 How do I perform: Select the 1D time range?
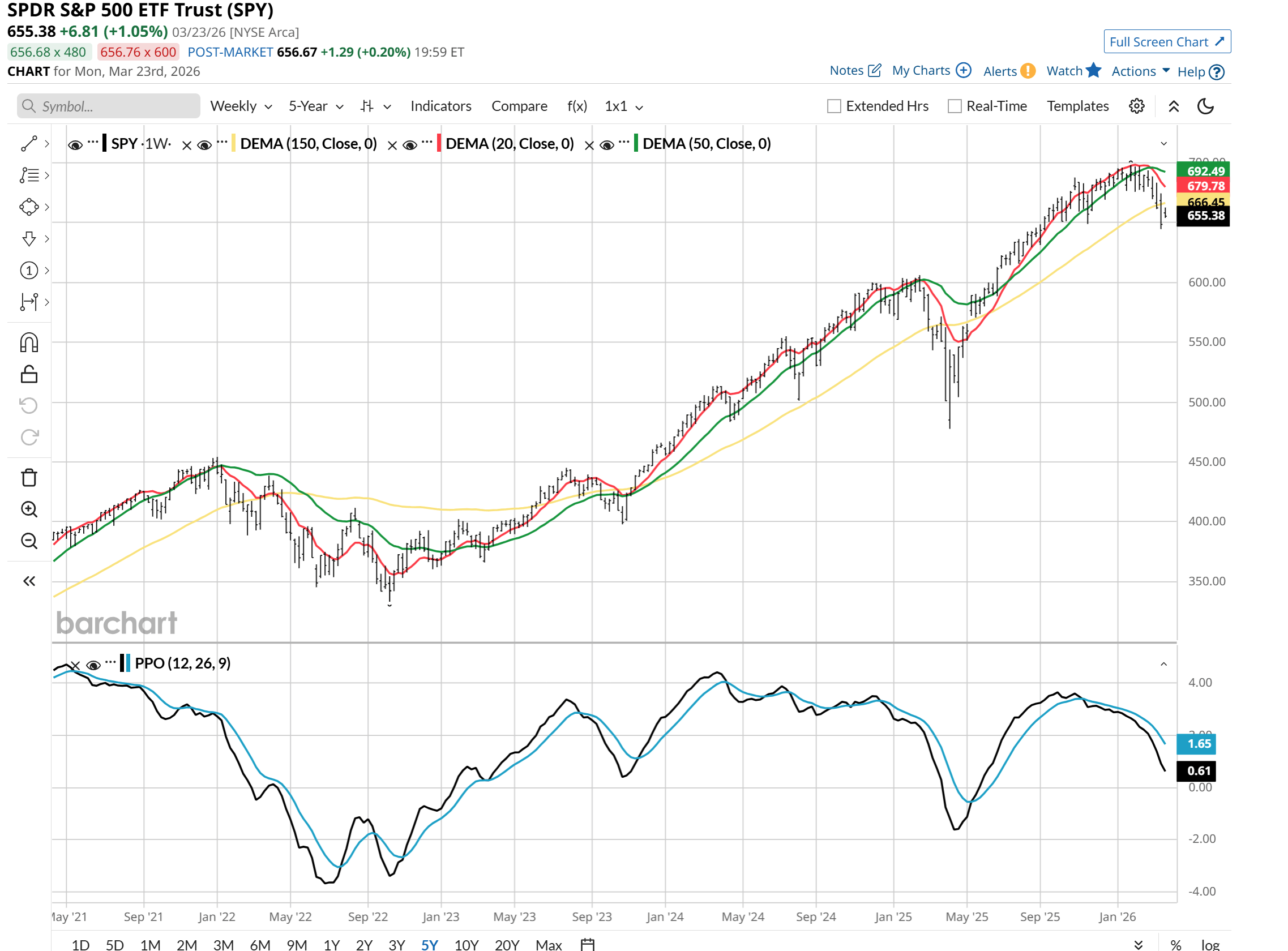[x=80, y=945]
